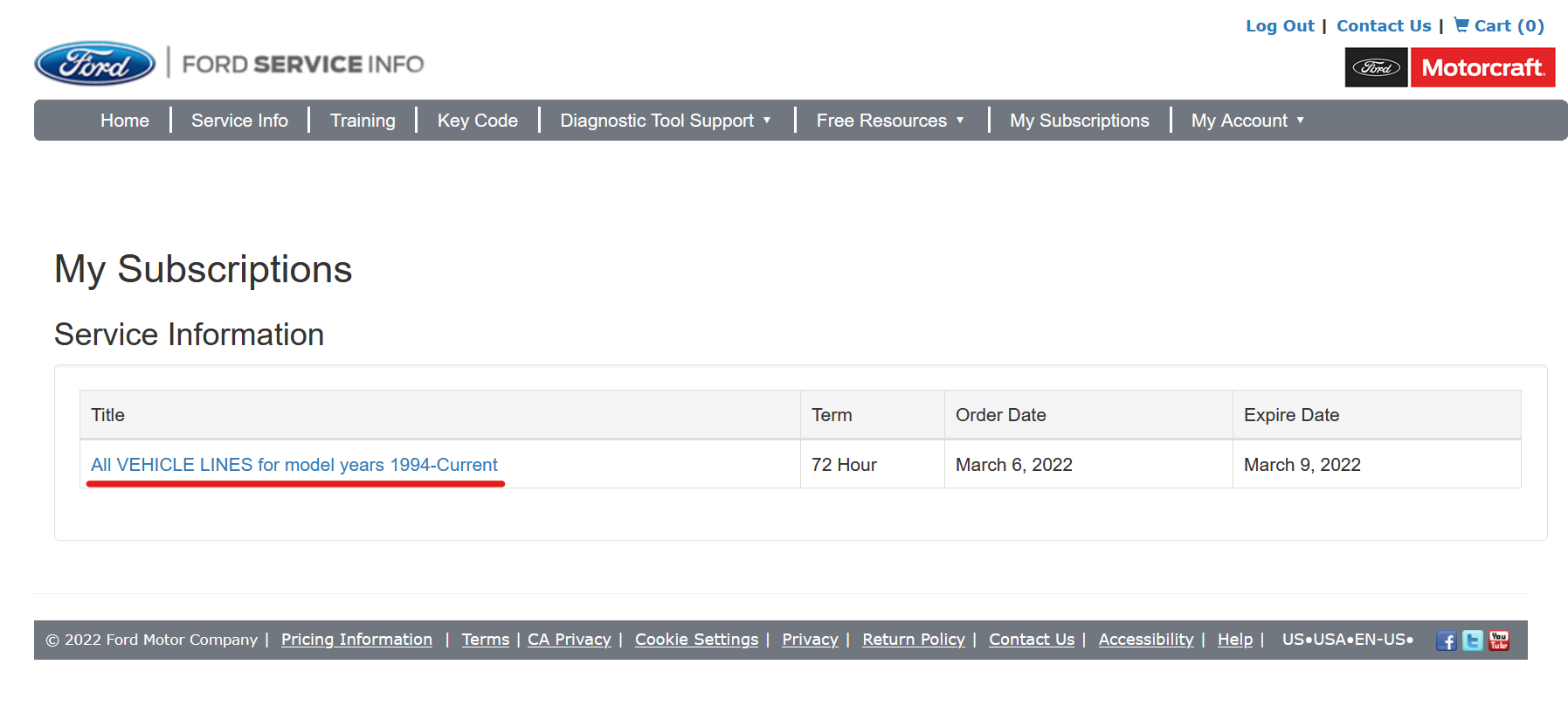Open My Subscriptions nav item
The image size is (1568, 713).
click(x=1080, y=121)
